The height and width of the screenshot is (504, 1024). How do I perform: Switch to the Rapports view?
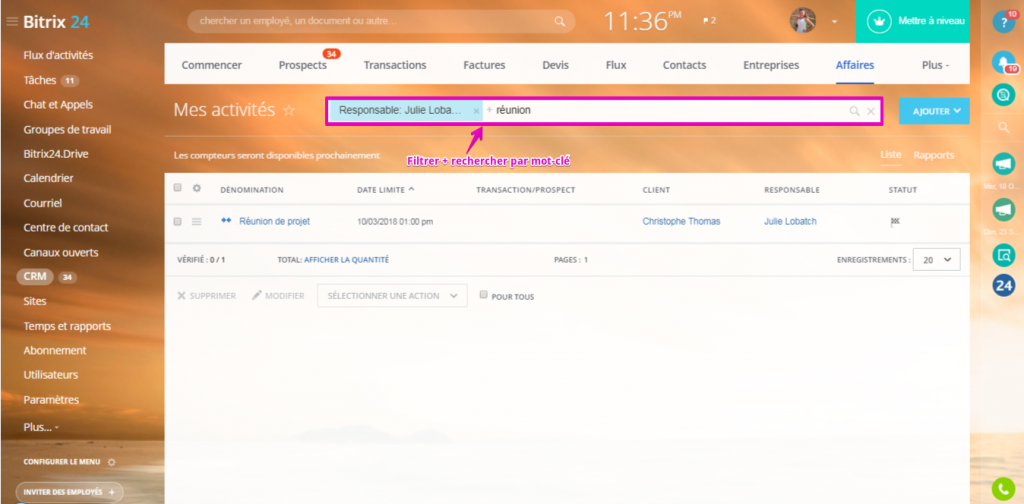(x=934, y=155)
